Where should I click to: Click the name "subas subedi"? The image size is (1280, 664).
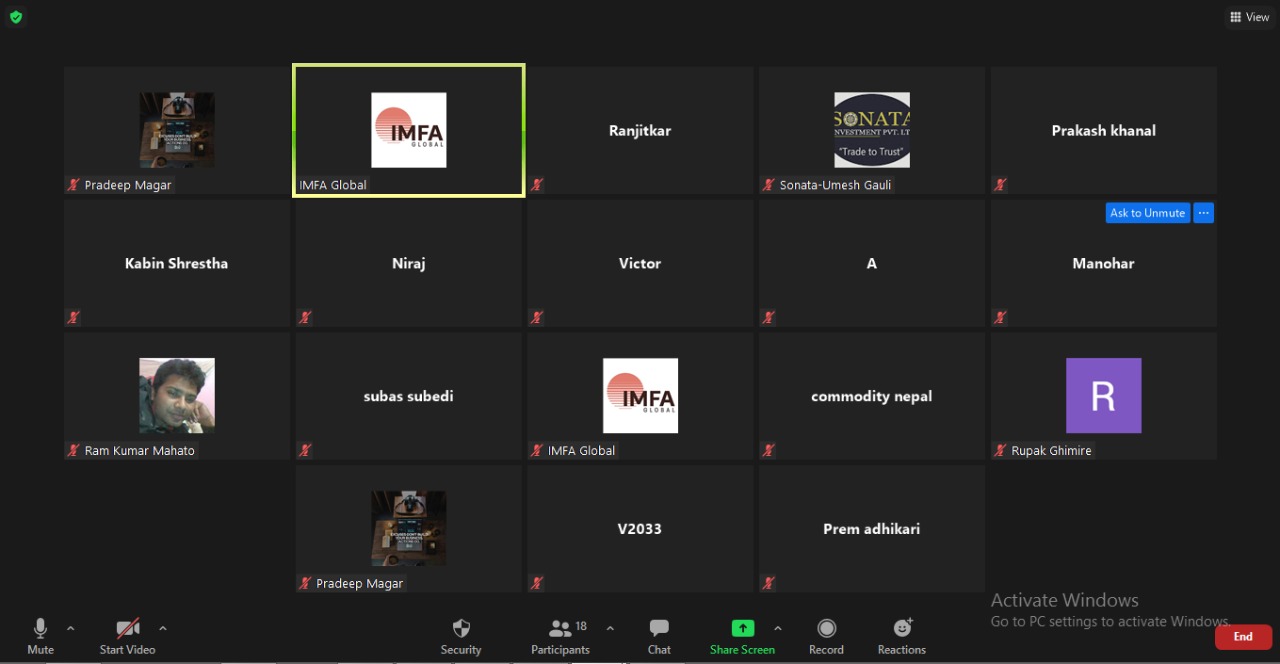pos(409,396)
